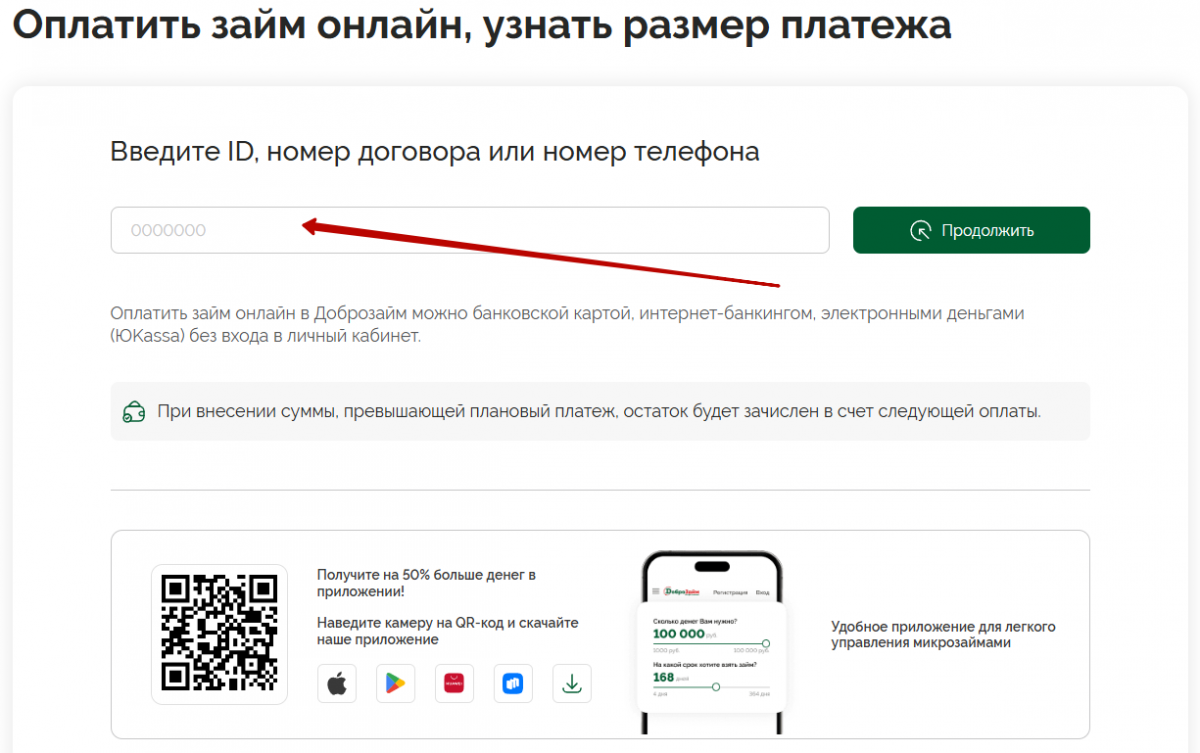Click the loan term slider handle showing 168
This screenshot has width=1200, height=753.
click(716, 687)
